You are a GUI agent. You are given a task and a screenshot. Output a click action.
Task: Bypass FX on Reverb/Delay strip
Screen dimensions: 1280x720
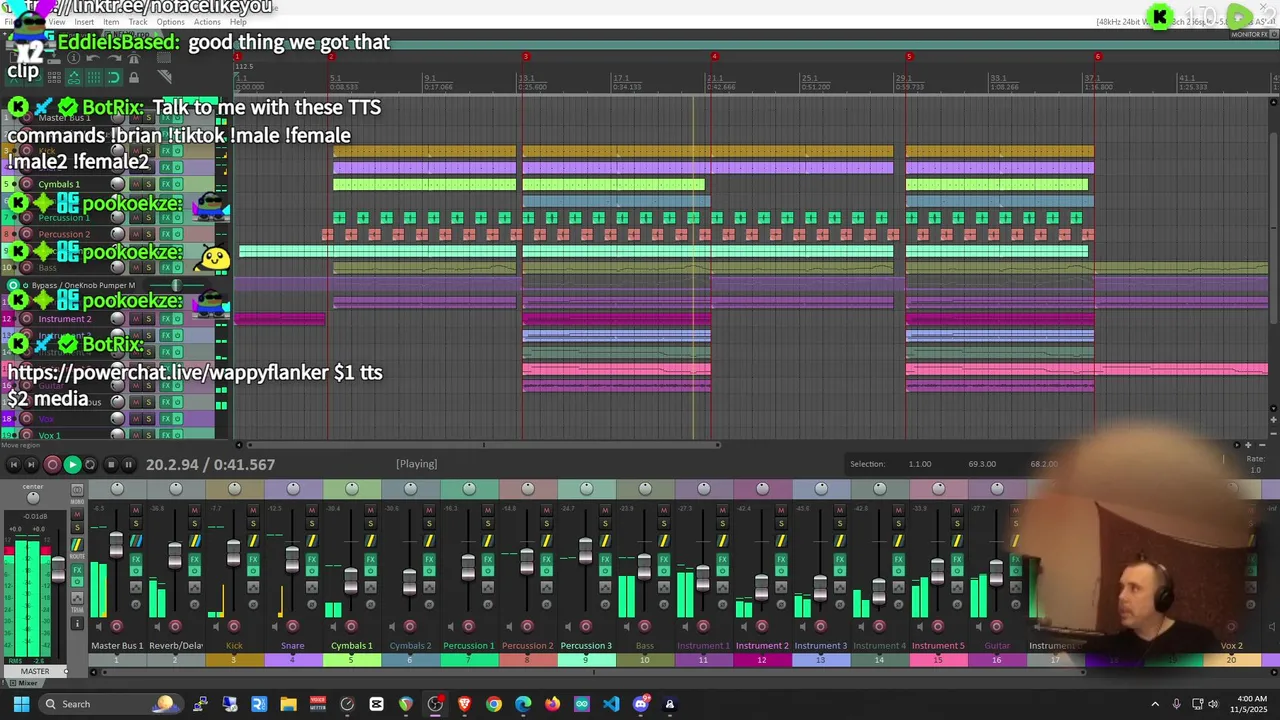click(195, 571)
